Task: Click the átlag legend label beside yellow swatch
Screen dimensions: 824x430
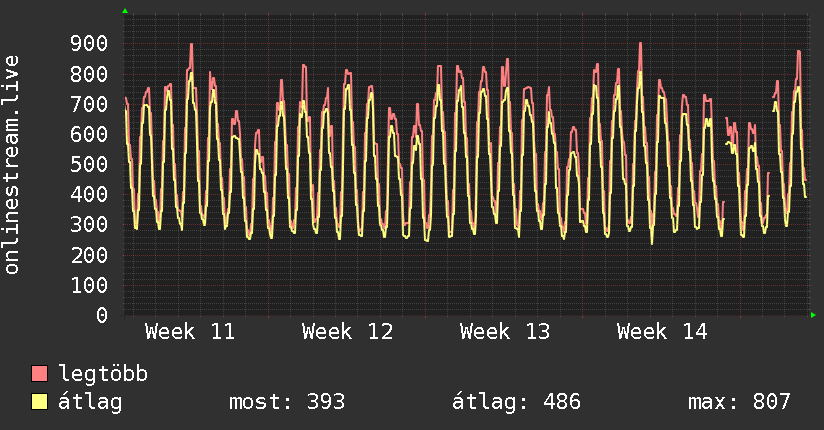Action: [90, 402]
